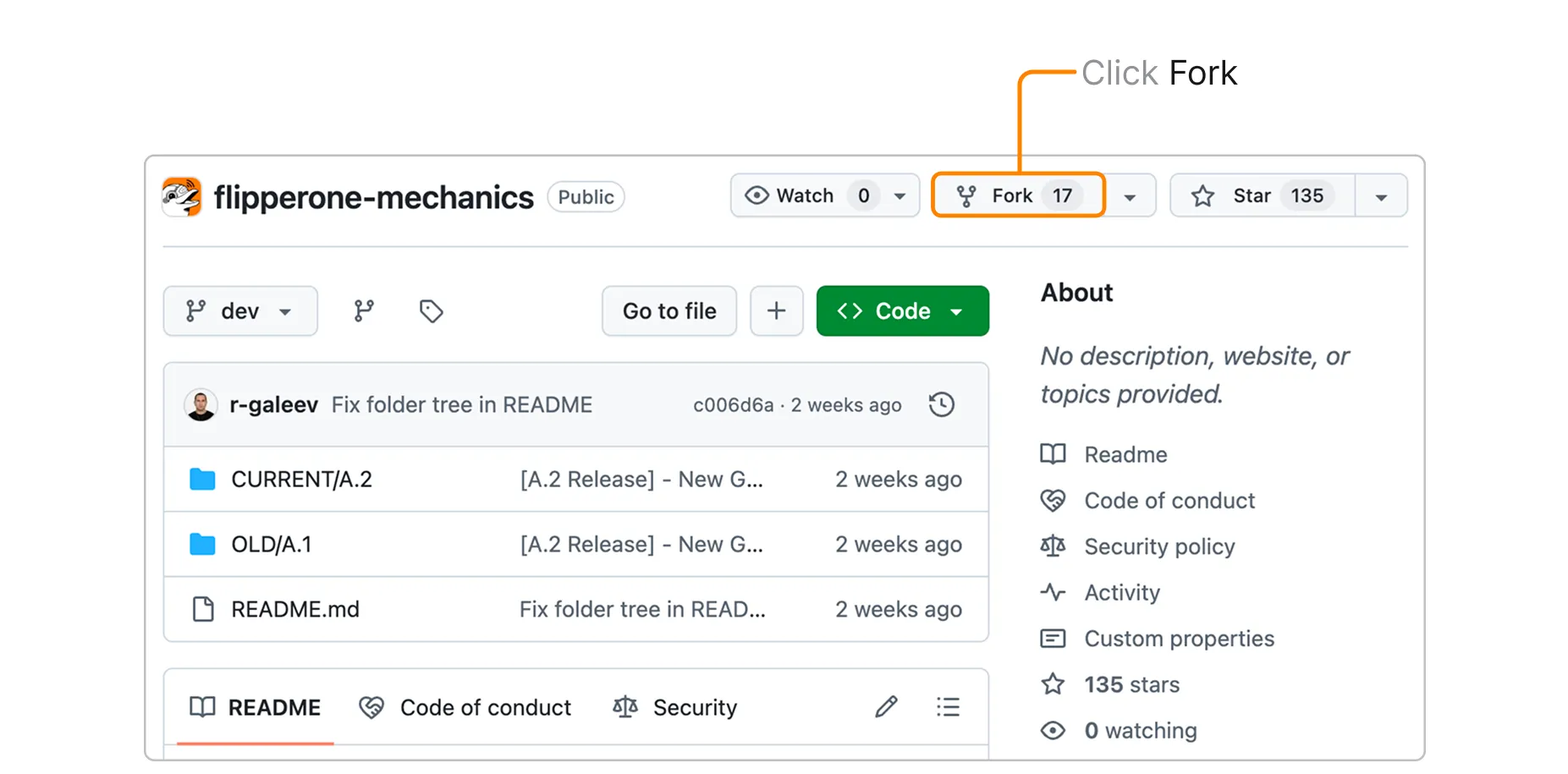Open the CURRENT/A.2 folder

[301, 480]
